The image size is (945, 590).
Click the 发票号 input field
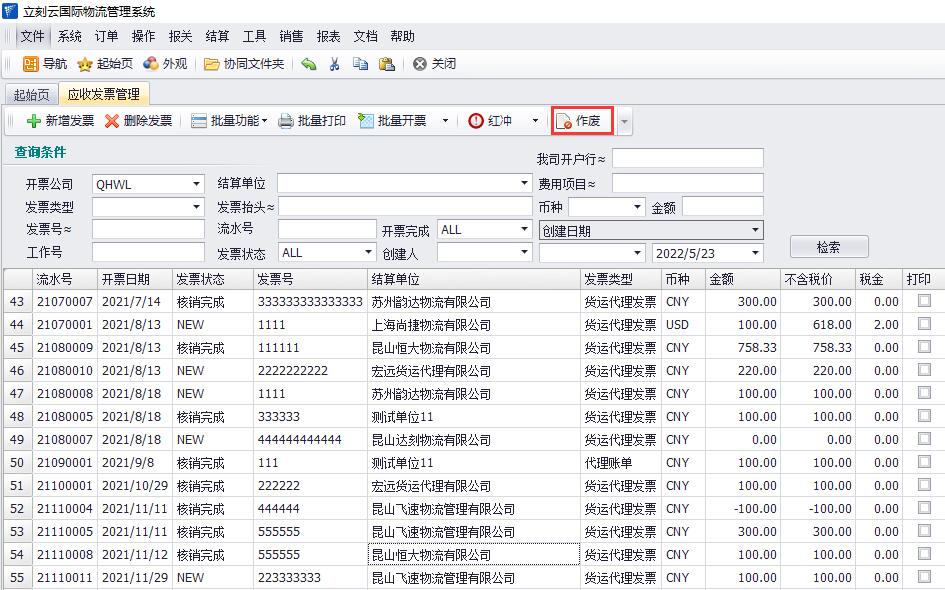click(x=147, y=230)
